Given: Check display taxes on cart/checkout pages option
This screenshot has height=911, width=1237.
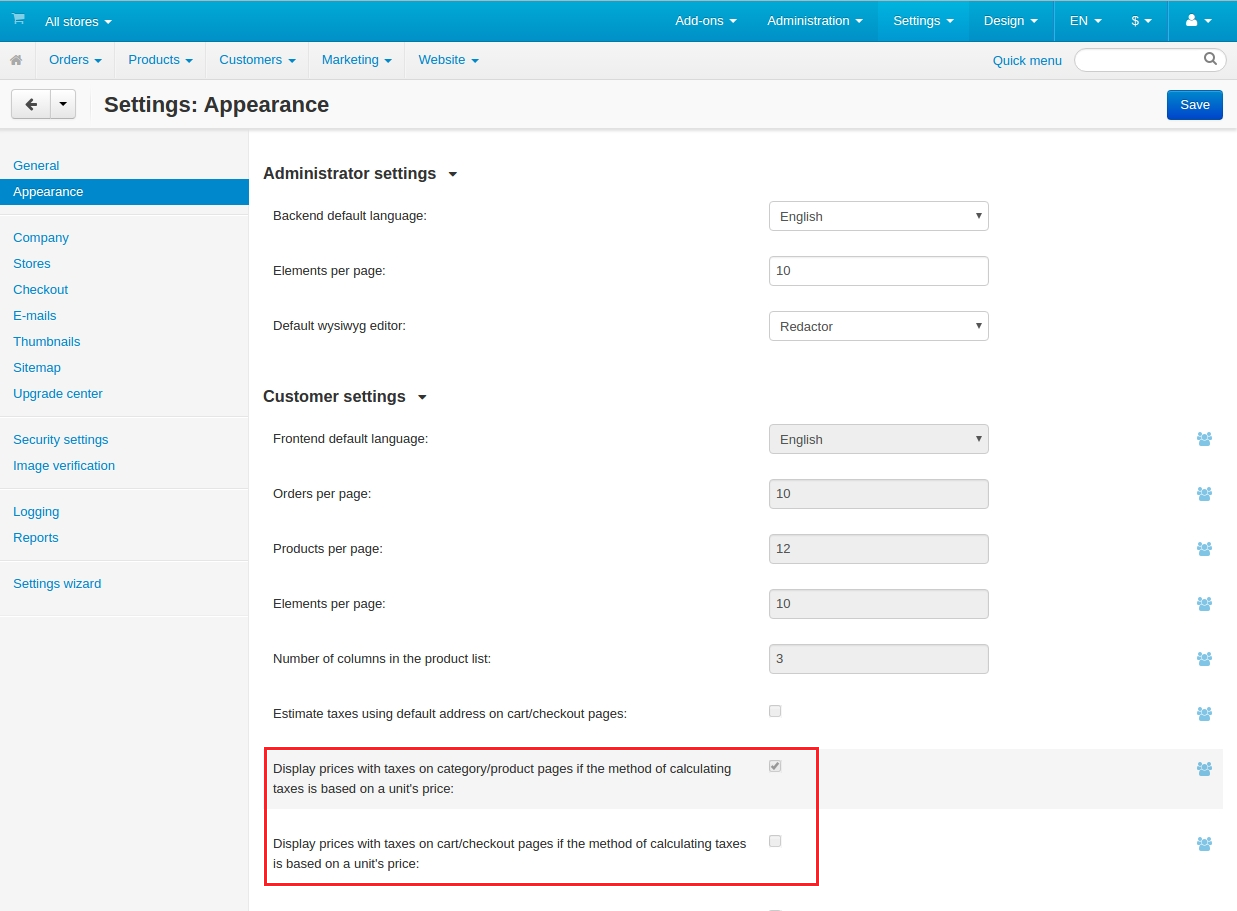Looking at the screenshot, I should click(x=775, y=841).
